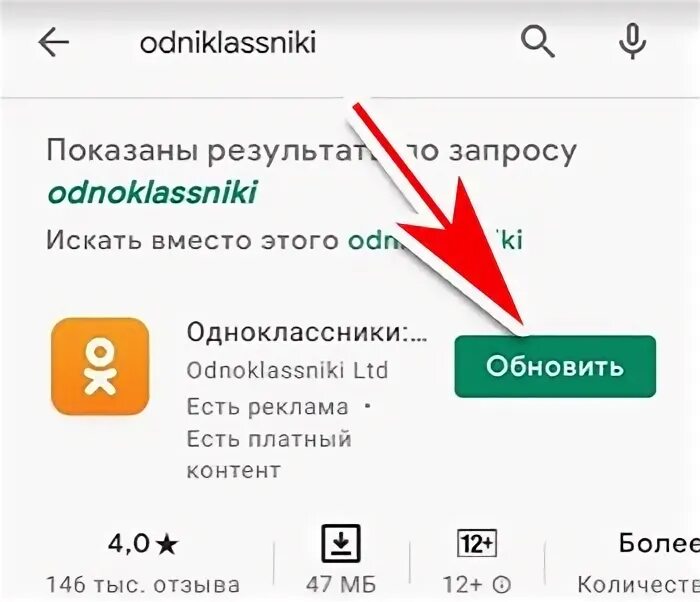Tap the Есть платный контент notice
The width and height of the screenshot is (700, 602).
(269, 454)
